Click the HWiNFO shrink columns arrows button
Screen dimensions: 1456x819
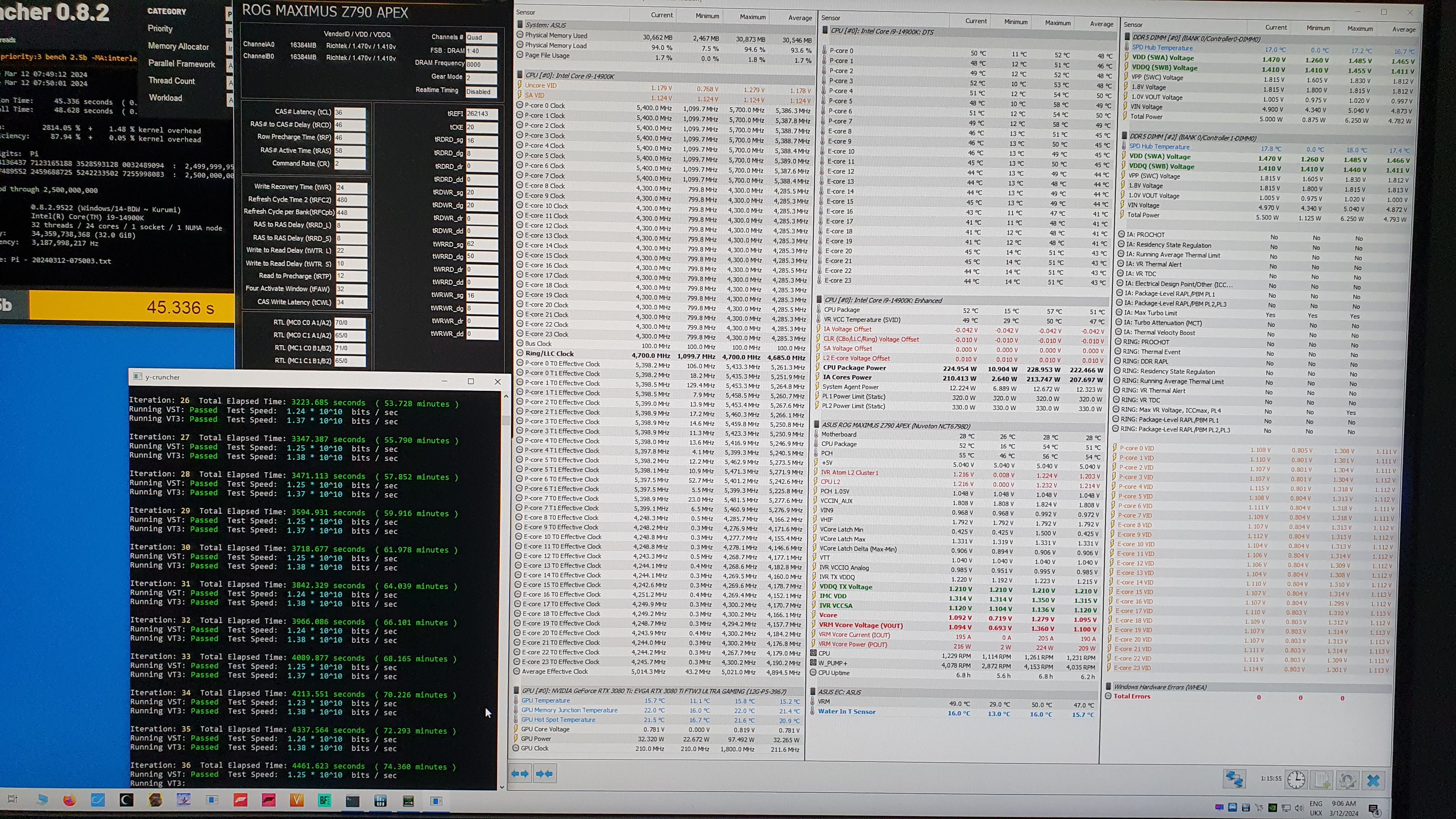click(544, 774)
